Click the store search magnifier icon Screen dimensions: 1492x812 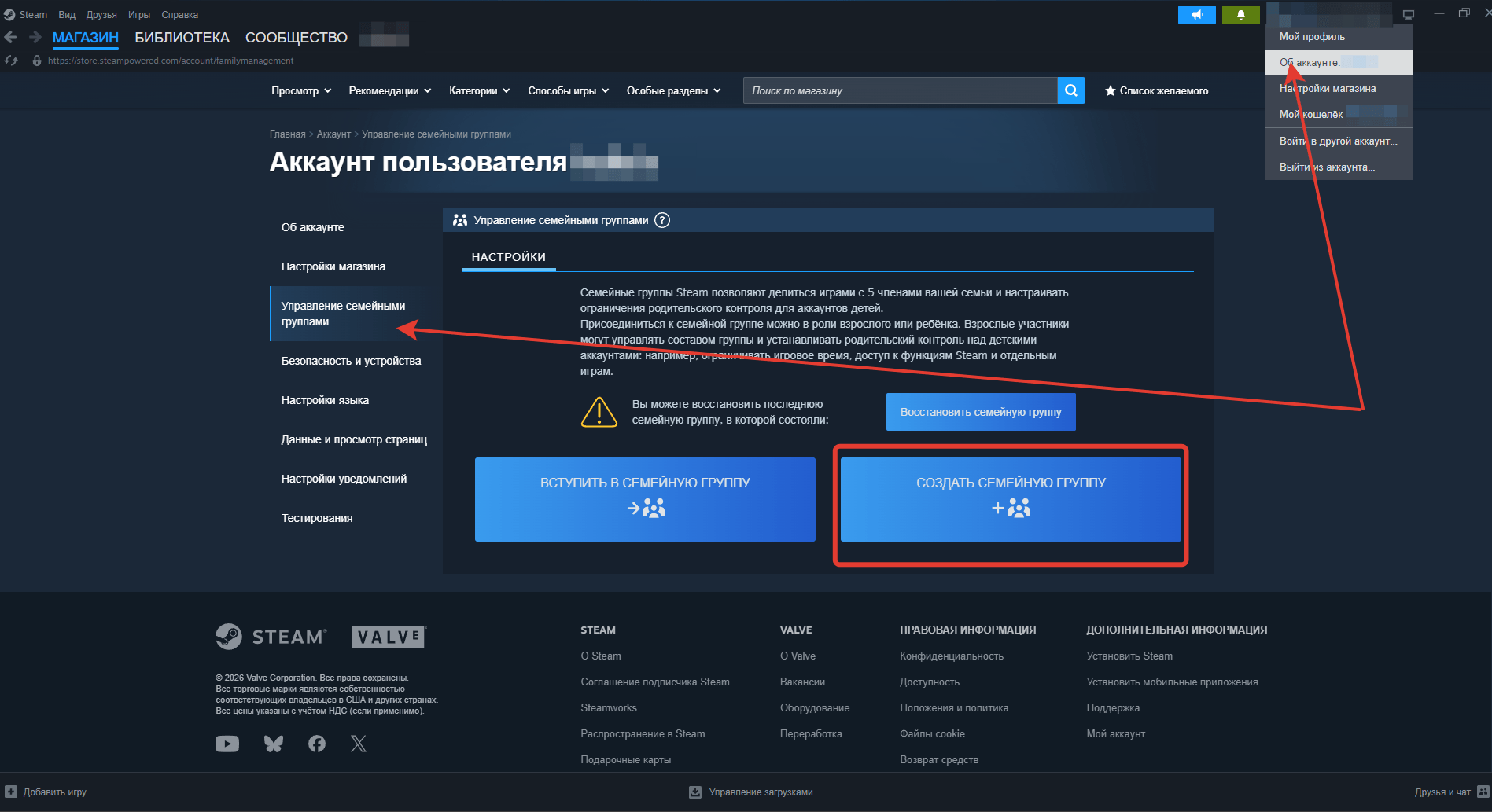tap(1071, 90)
